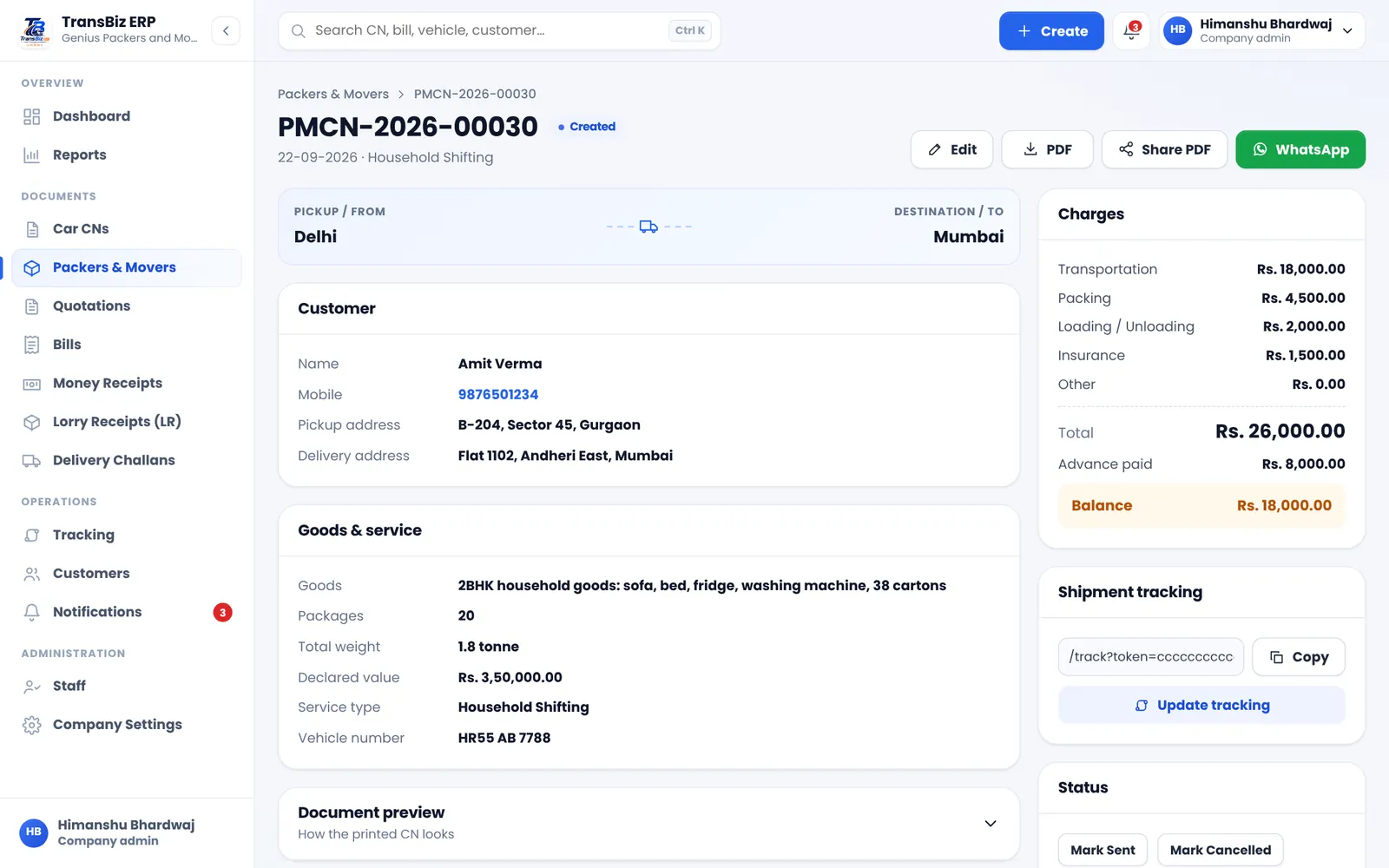Click the Company Settings gear icon

[x=32, y=725]
